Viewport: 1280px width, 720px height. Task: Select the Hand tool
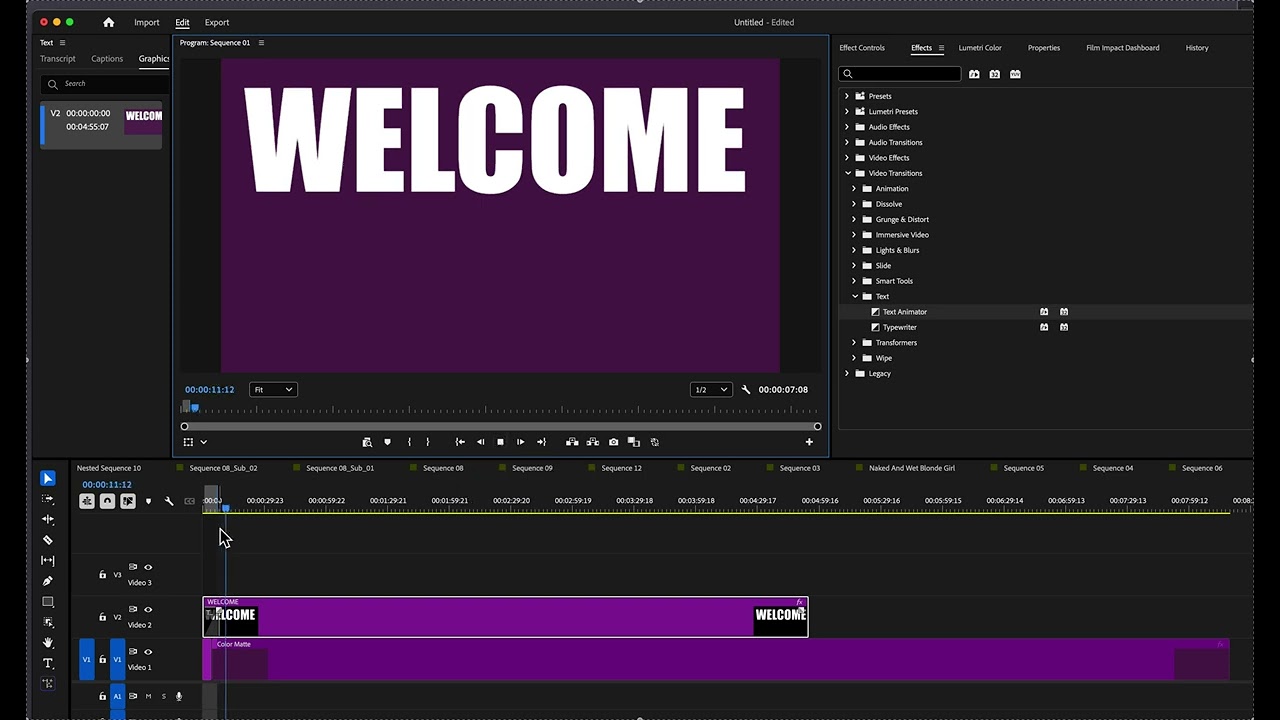47,643
